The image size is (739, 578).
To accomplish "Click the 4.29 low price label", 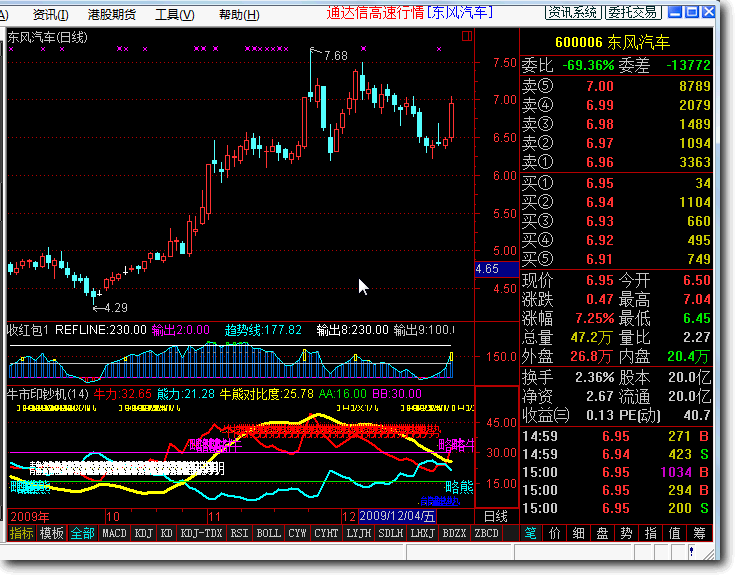I will (115, 308).
